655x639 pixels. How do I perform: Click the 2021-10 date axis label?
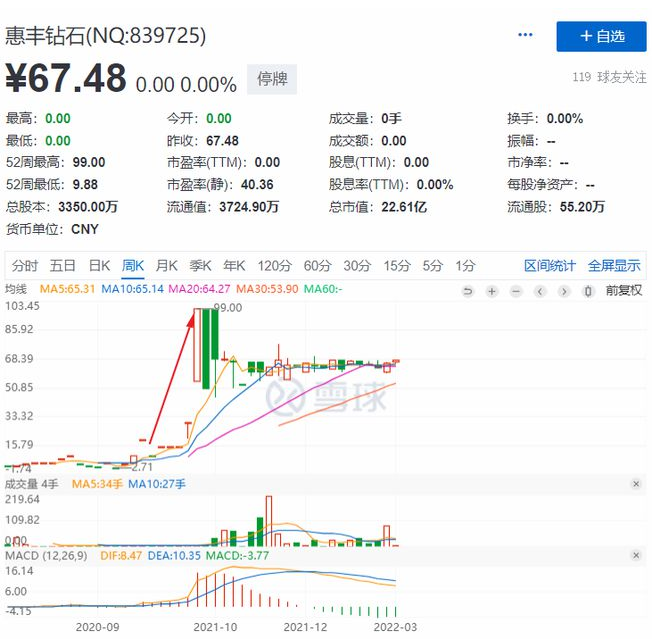point(215,627)
